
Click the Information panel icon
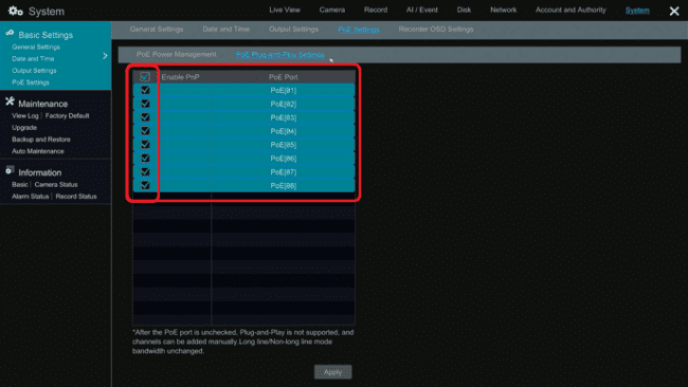pos(10,171)
